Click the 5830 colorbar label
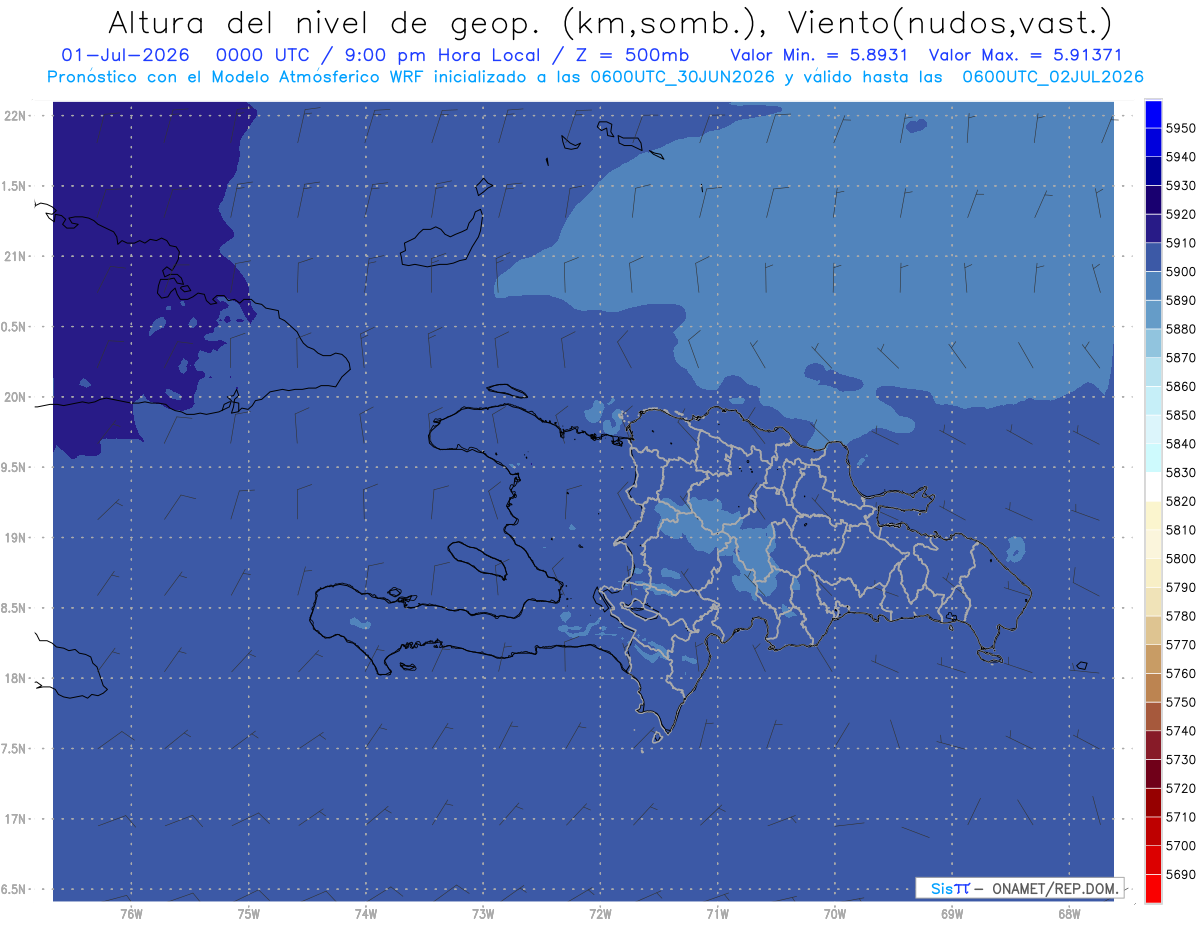 [x=1181, y=473]
